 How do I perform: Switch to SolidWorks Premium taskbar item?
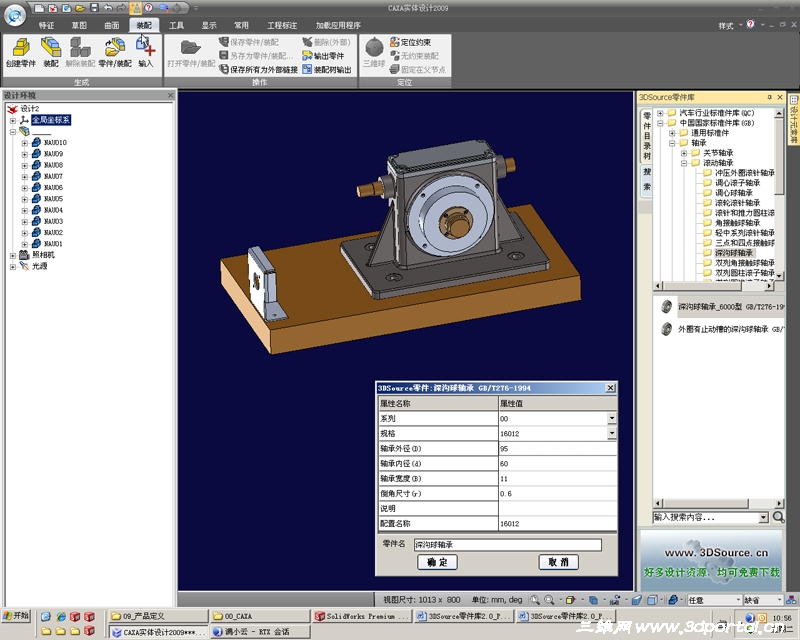click(362, 616)
